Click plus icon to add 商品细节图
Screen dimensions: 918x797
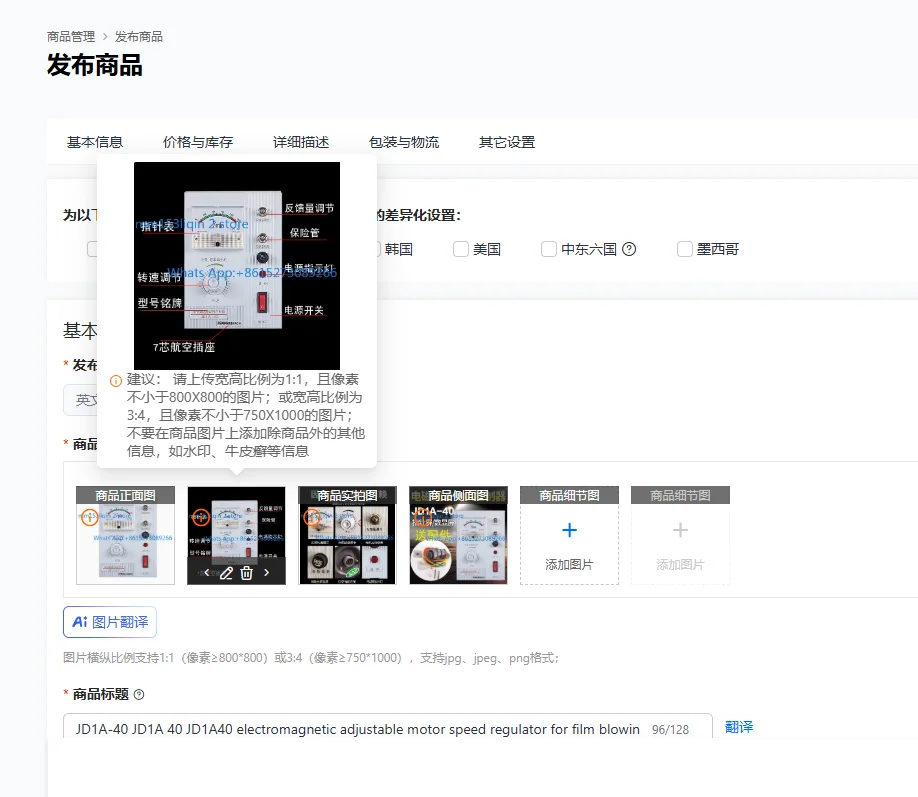[x=569, y=530]
